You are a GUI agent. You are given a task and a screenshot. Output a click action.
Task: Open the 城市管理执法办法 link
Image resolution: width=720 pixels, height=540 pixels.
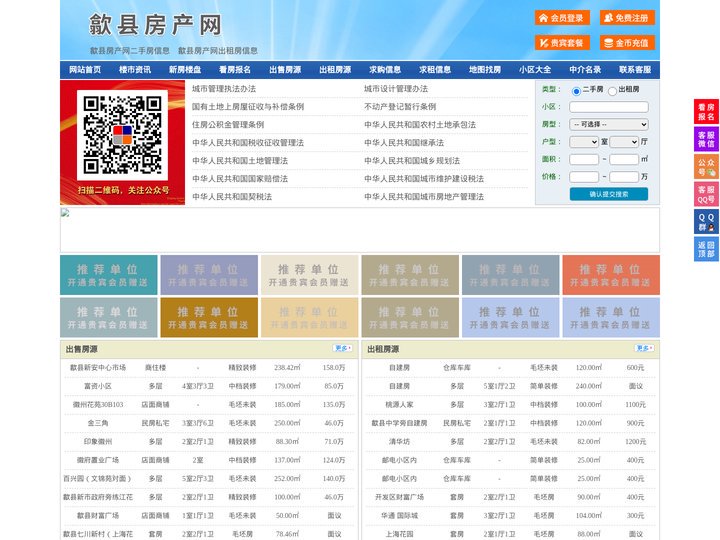(x=224, y=89)
